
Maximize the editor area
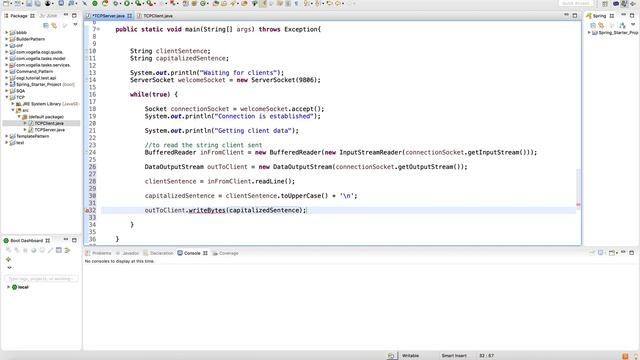pos(575,16)
